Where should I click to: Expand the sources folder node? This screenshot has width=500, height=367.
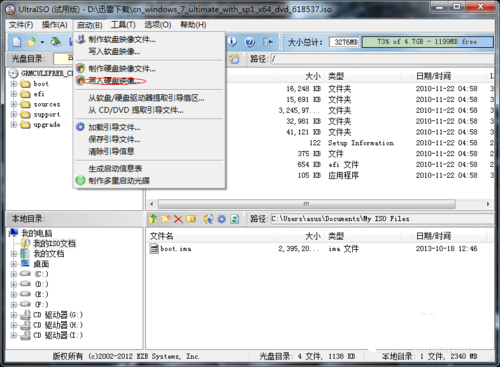point(14,104)
